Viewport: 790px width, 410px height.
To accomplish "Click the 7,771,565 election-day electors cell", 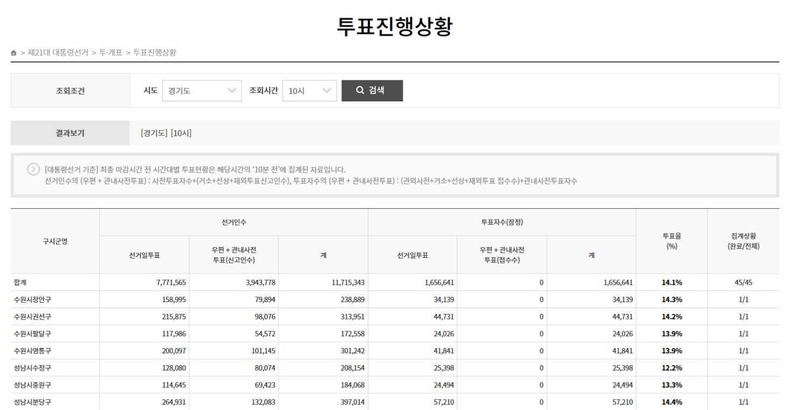I will coord(171,283).
